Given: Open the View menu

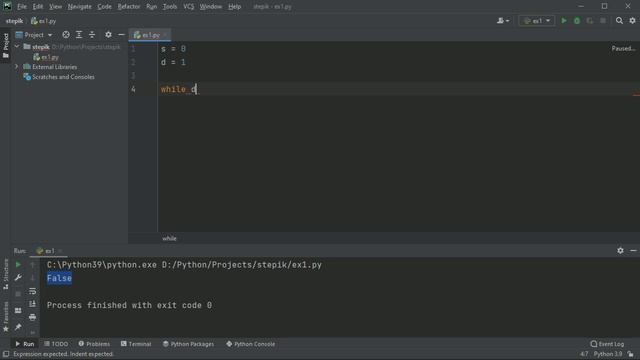Looking at the screenshot, I should click(56, 7).
